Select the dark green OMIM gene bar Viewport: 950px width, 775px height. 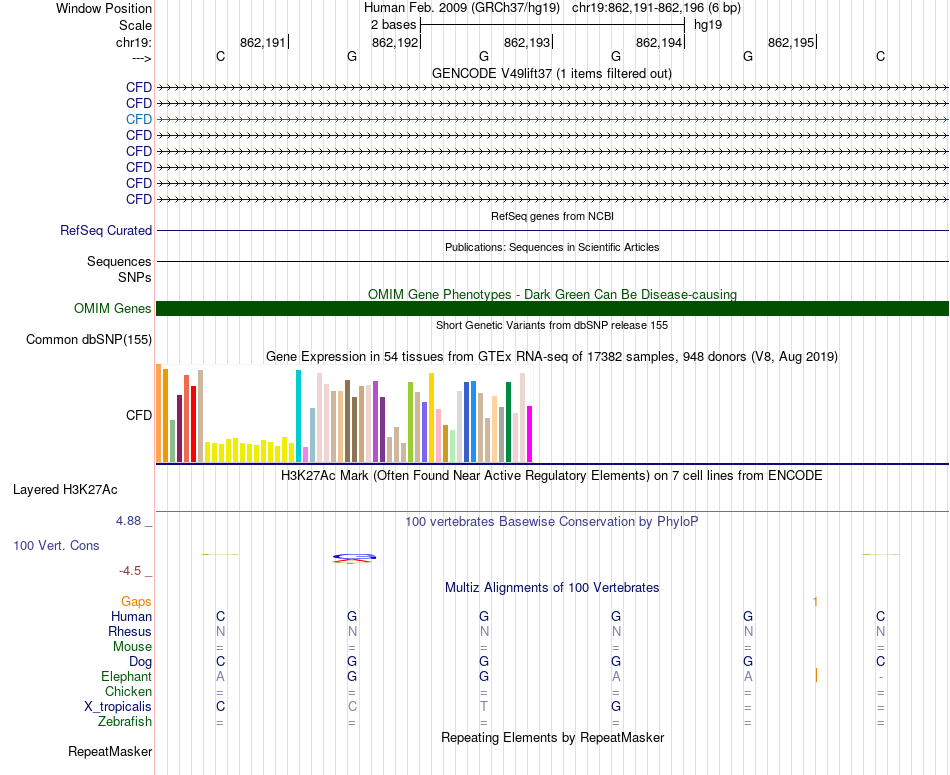pos(552,308)
